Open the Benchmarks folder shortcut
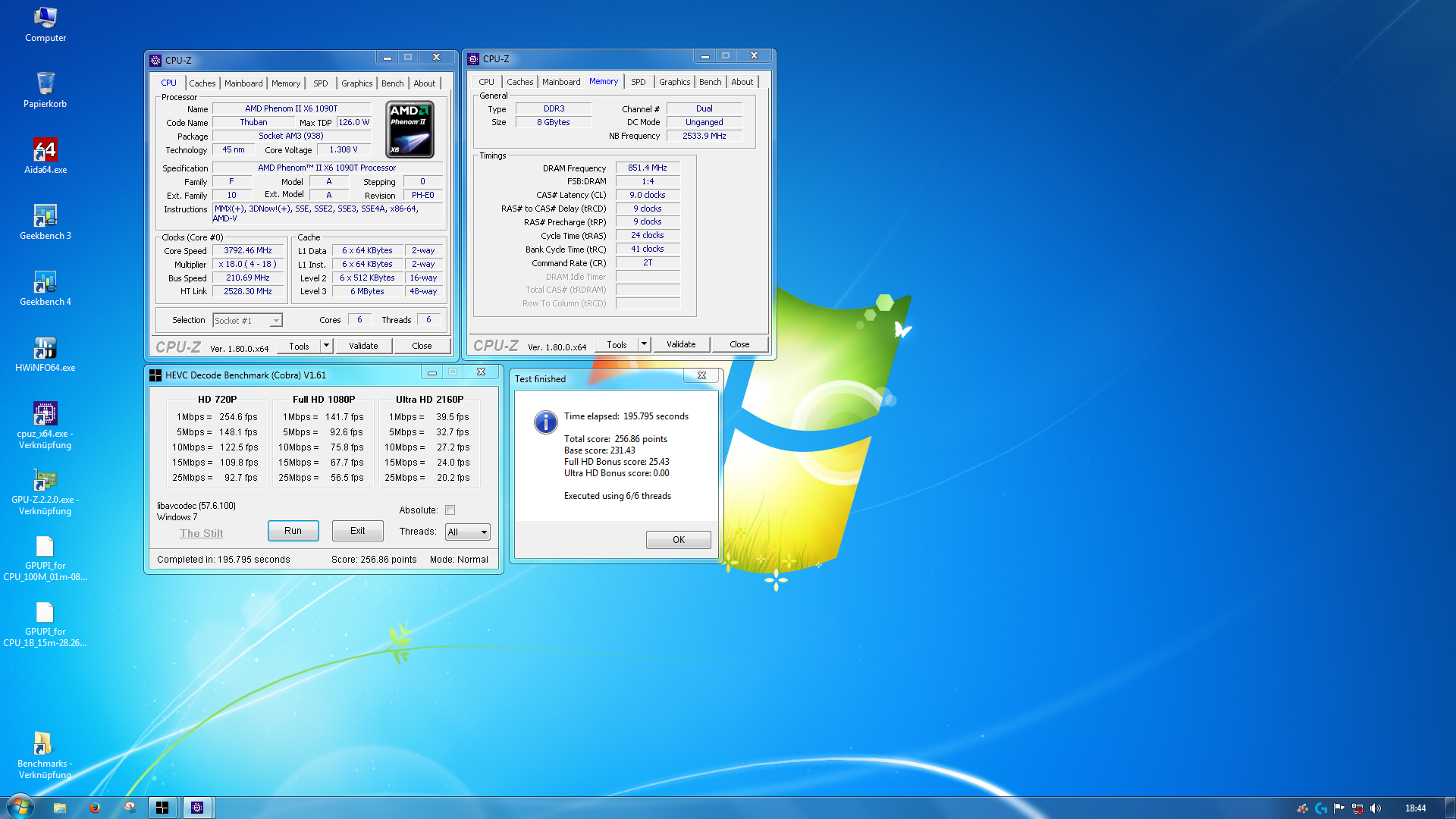The height and width of the screenshot is (819, 1456). (45, 755)
